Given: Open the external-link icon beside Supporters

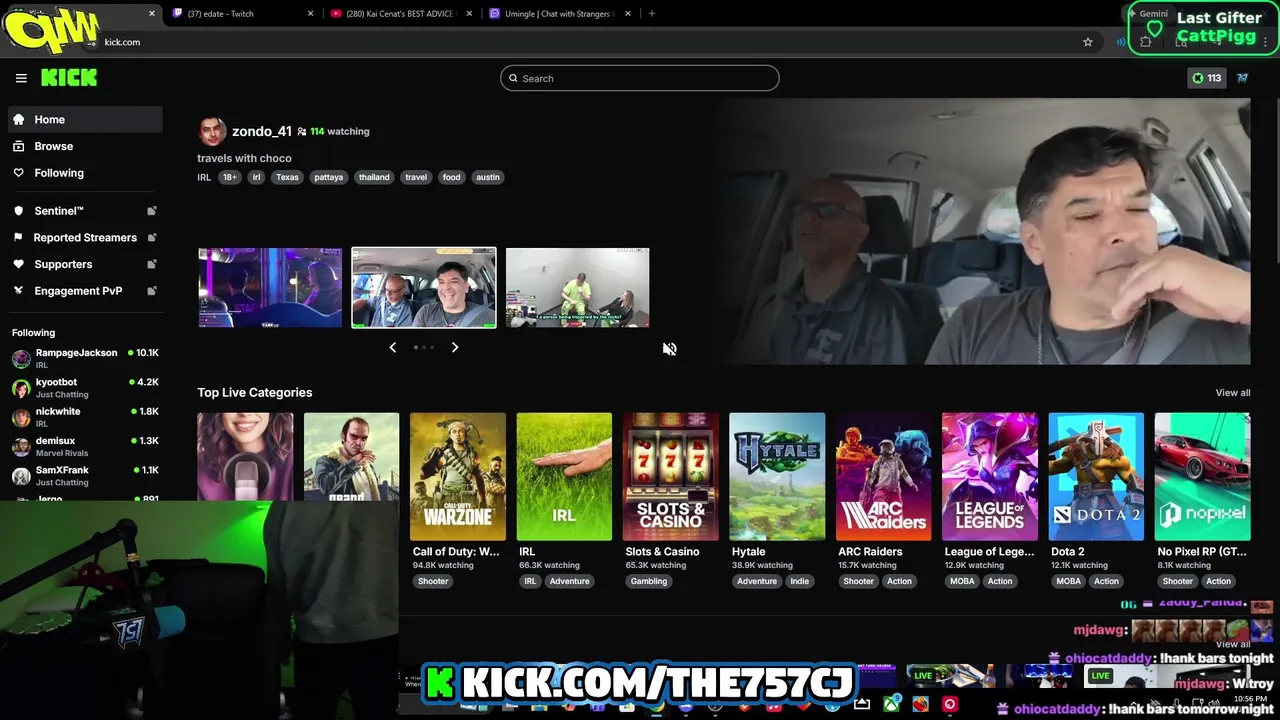Looking at the screenshot, I should (x=152, y=264).
